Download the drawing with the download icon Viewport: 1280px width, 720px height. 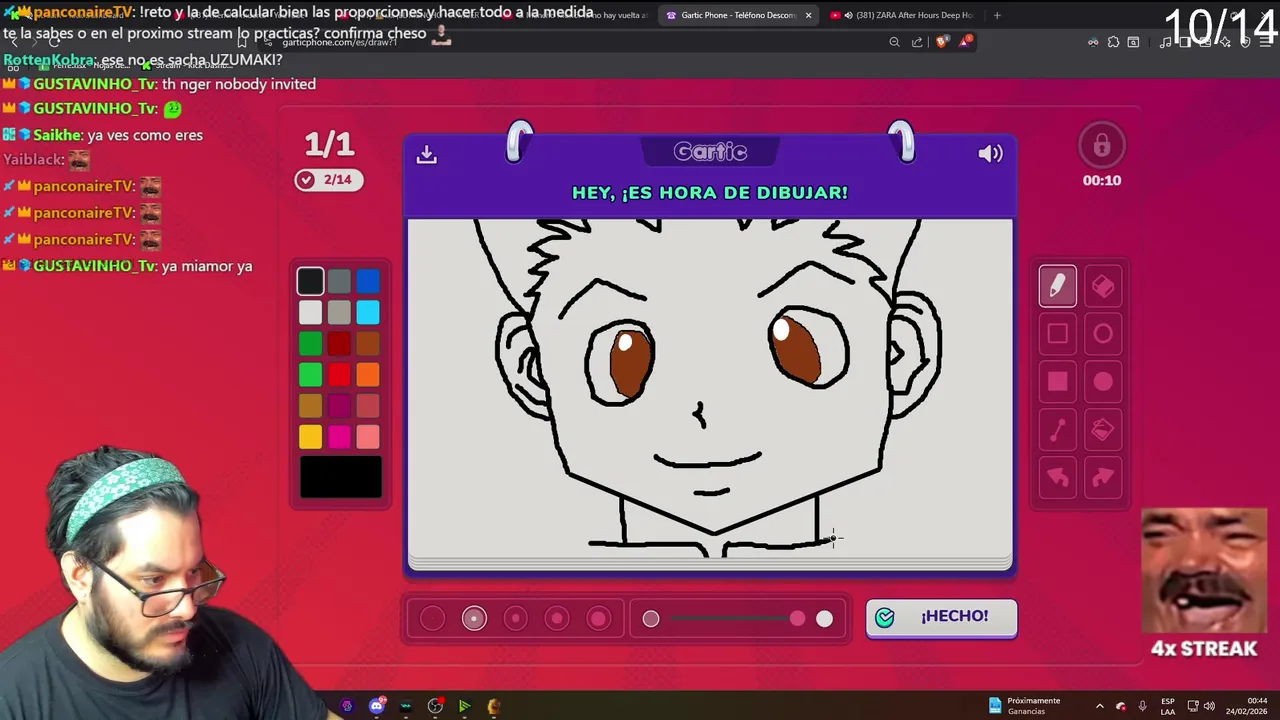tap(427, 154)
